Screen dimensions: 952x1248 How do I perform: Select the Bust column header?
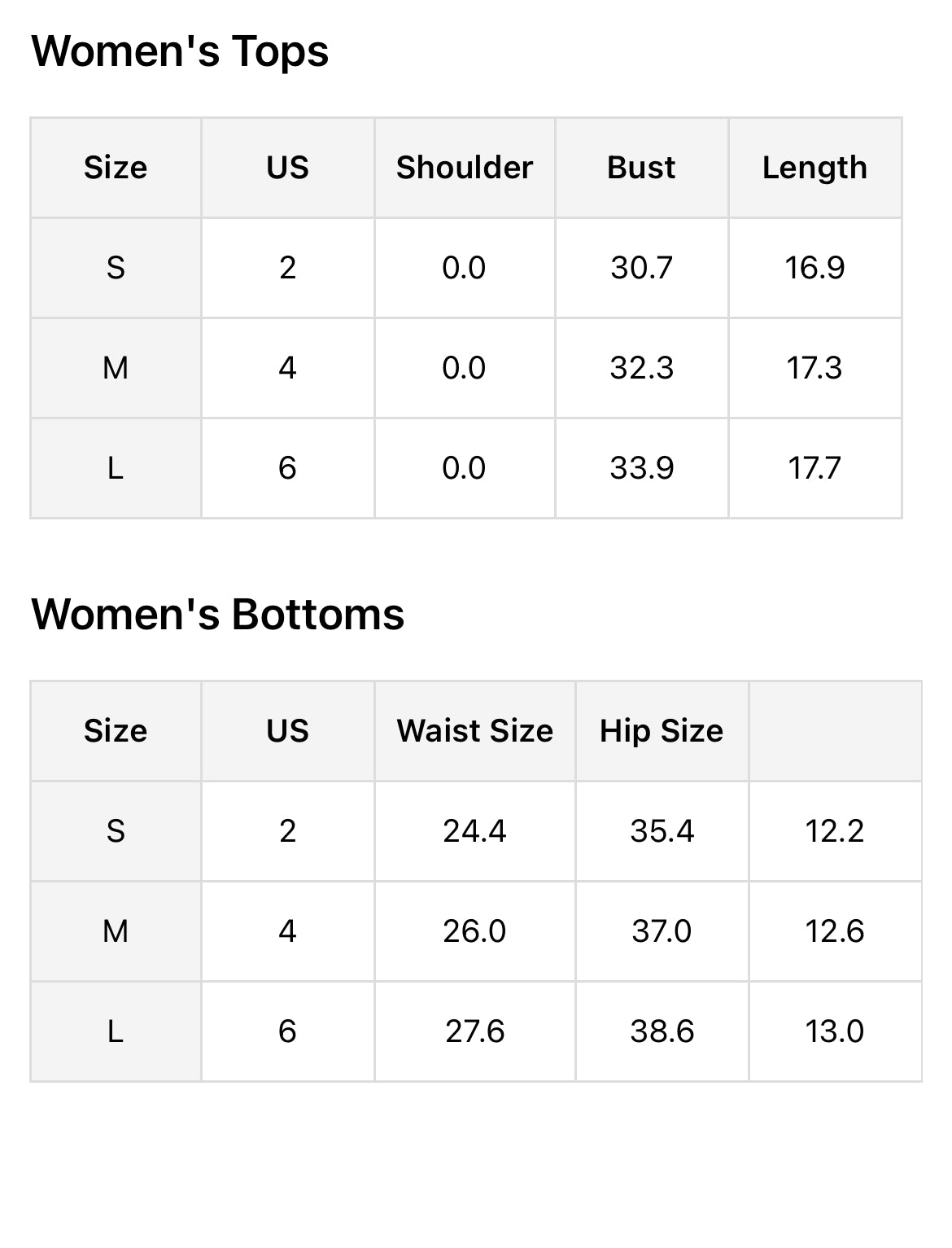pyautogui.click(x=641, y=168)
